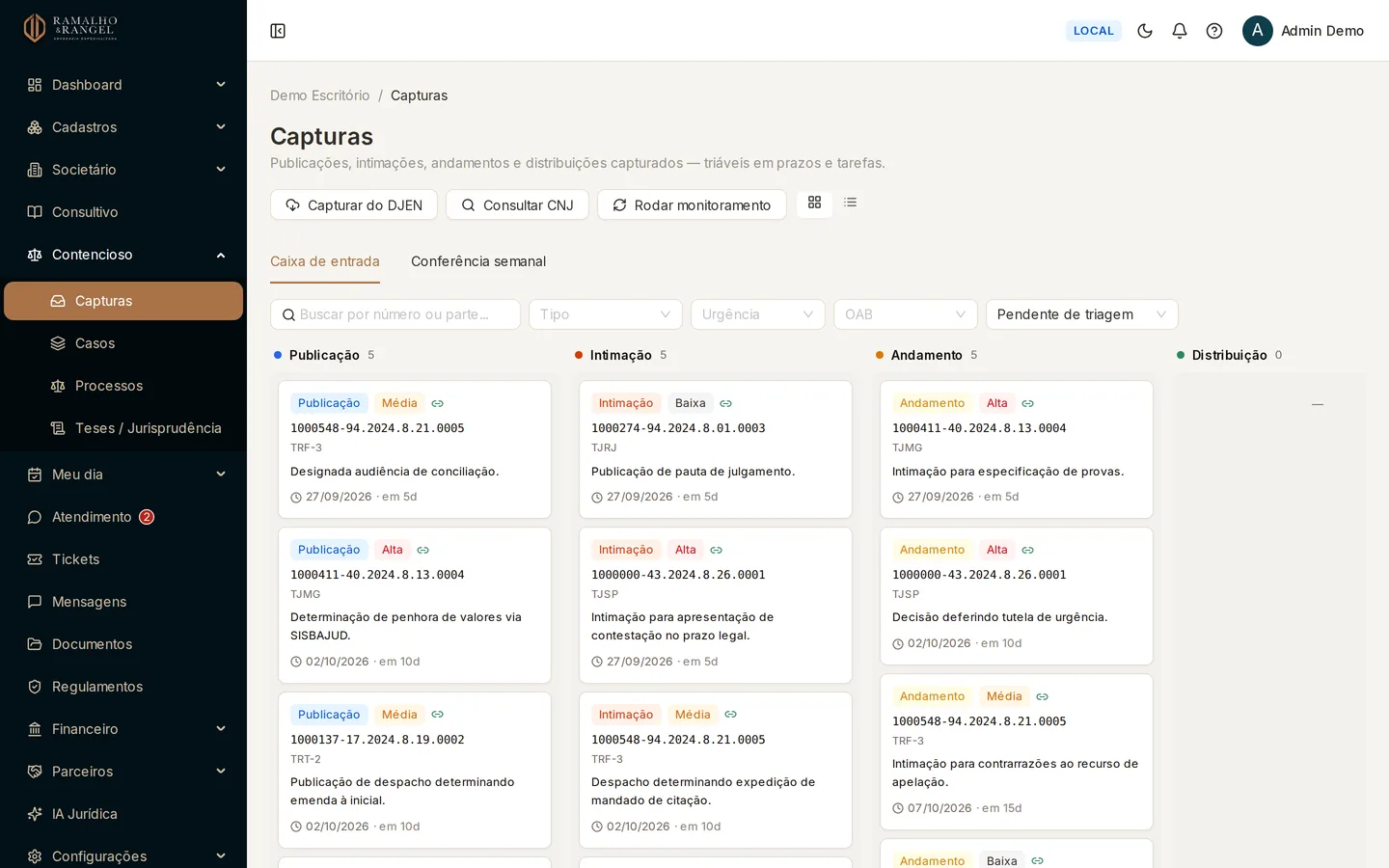The width and height of the screenshot is (1389, 868).
Task: Click the Intimação column header
Action: click(x=620, y=355)
